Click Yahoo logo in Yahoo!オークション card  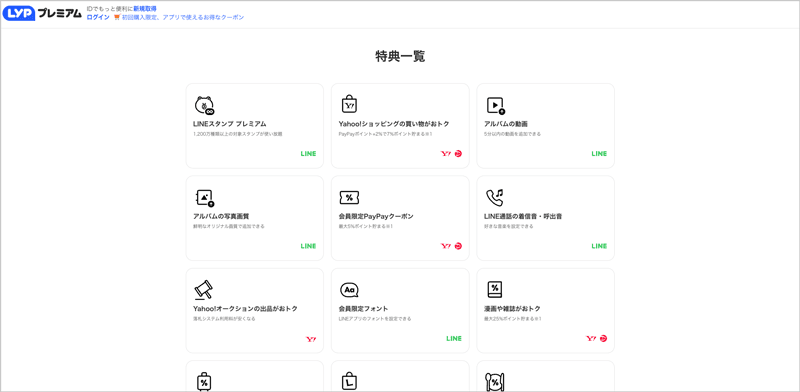(x=311, y=339)
